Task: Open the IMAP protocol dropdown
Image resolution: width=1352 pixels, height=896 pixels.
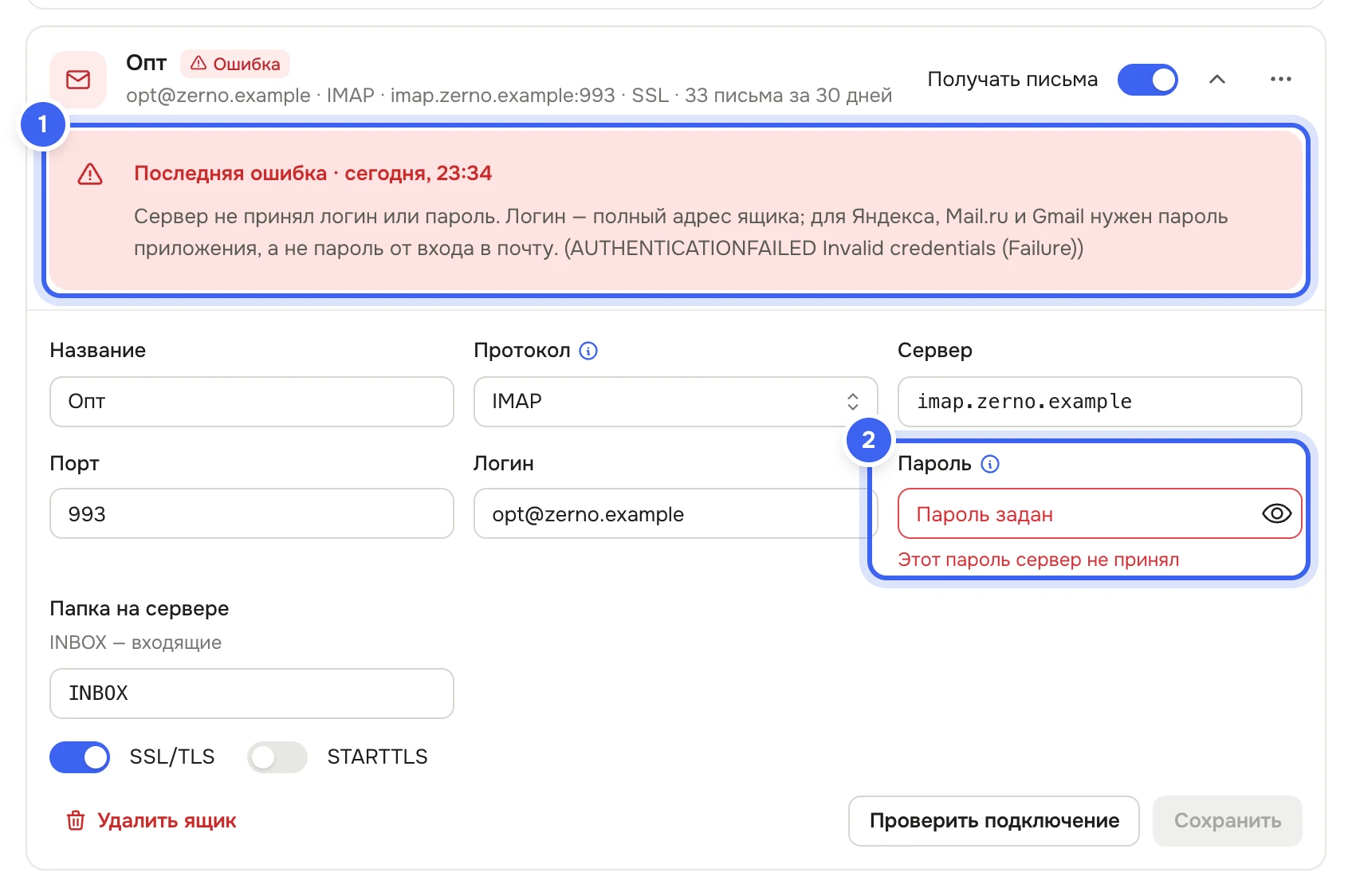Action: tap(675, 401)
